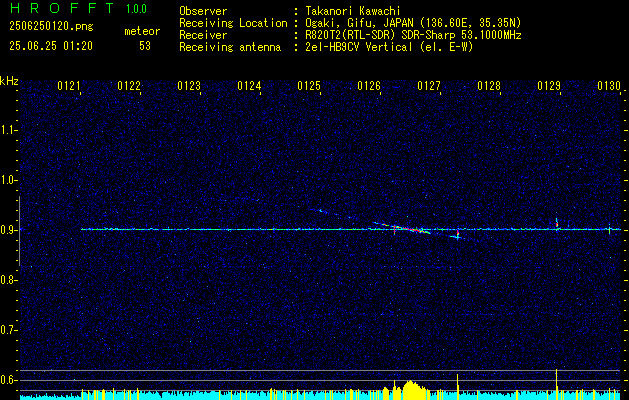
Task: Click time marker 0127
Action: 429,86
